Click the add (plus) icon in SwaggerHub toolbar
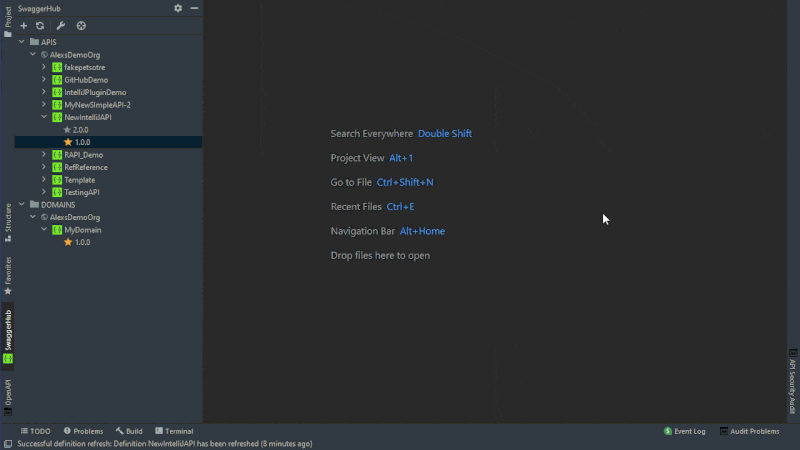Screen dimensions: 800x450 click(23, 26)
